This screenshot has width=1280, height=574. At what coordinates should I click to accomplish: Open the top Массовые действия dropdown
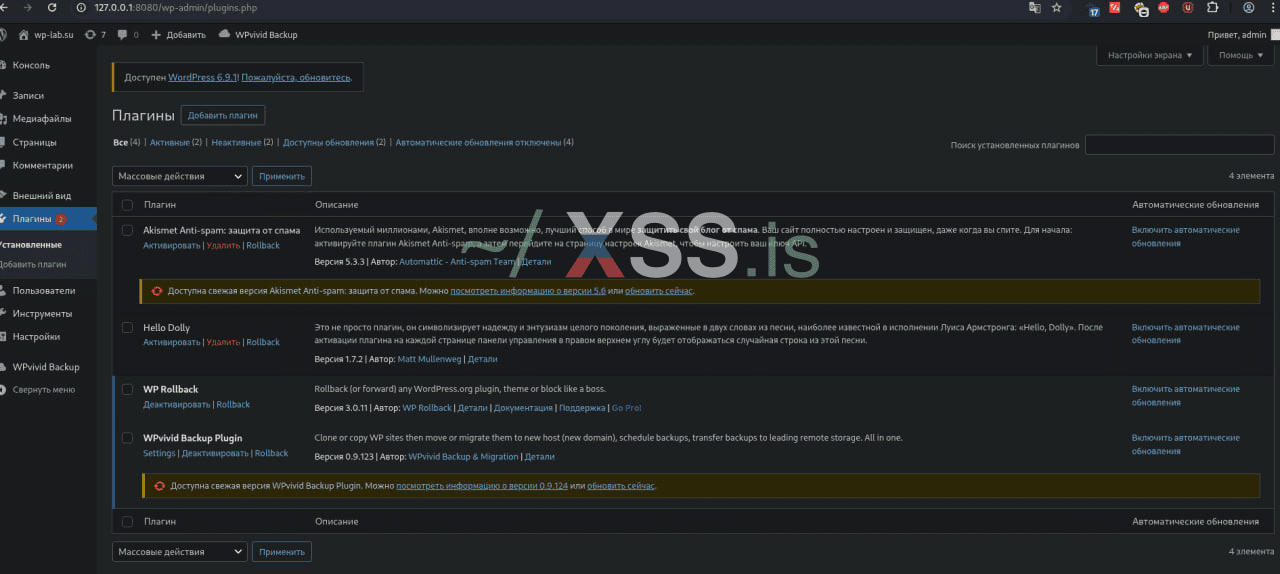coord(179,176)
